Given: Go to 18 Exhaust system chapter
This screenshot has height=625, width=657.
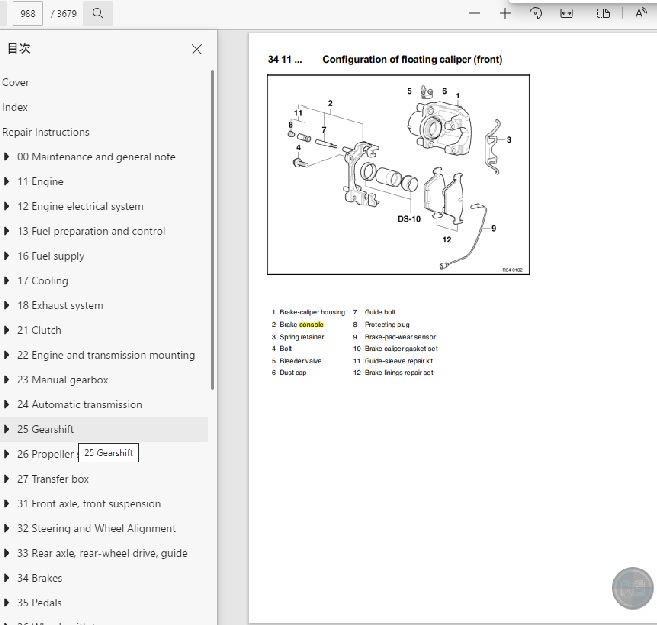Looking at the screenshot, I should point(60,305).
